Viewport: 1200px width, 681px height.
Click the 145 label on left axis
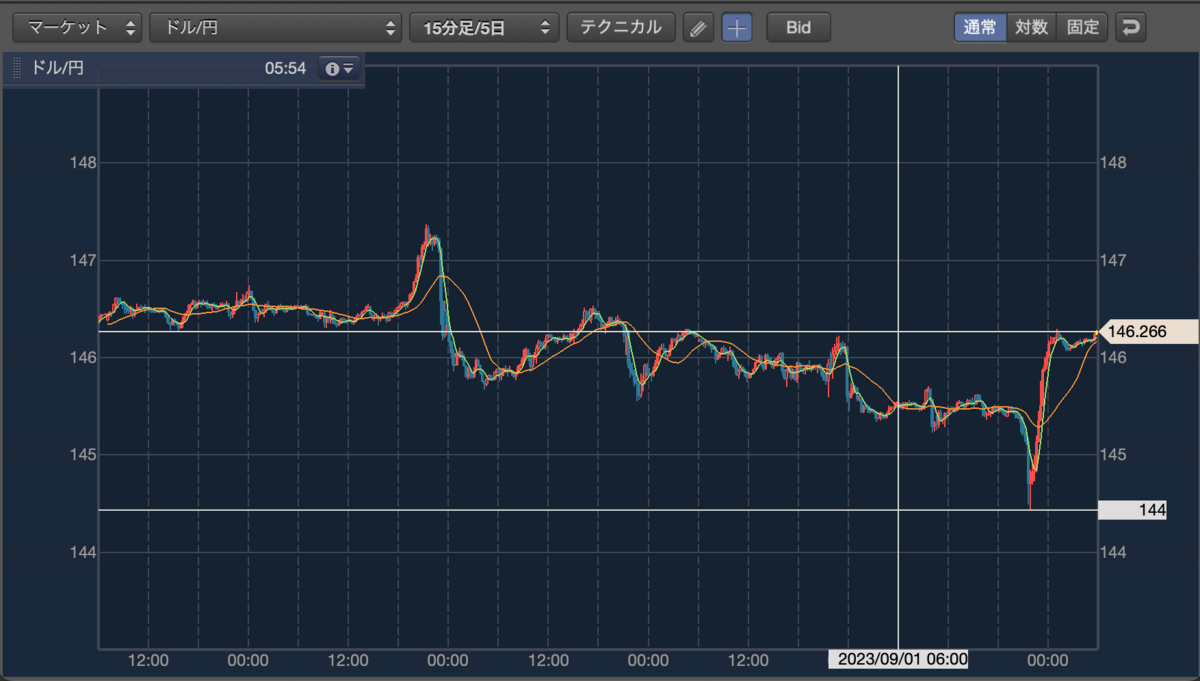coord(81,455)
